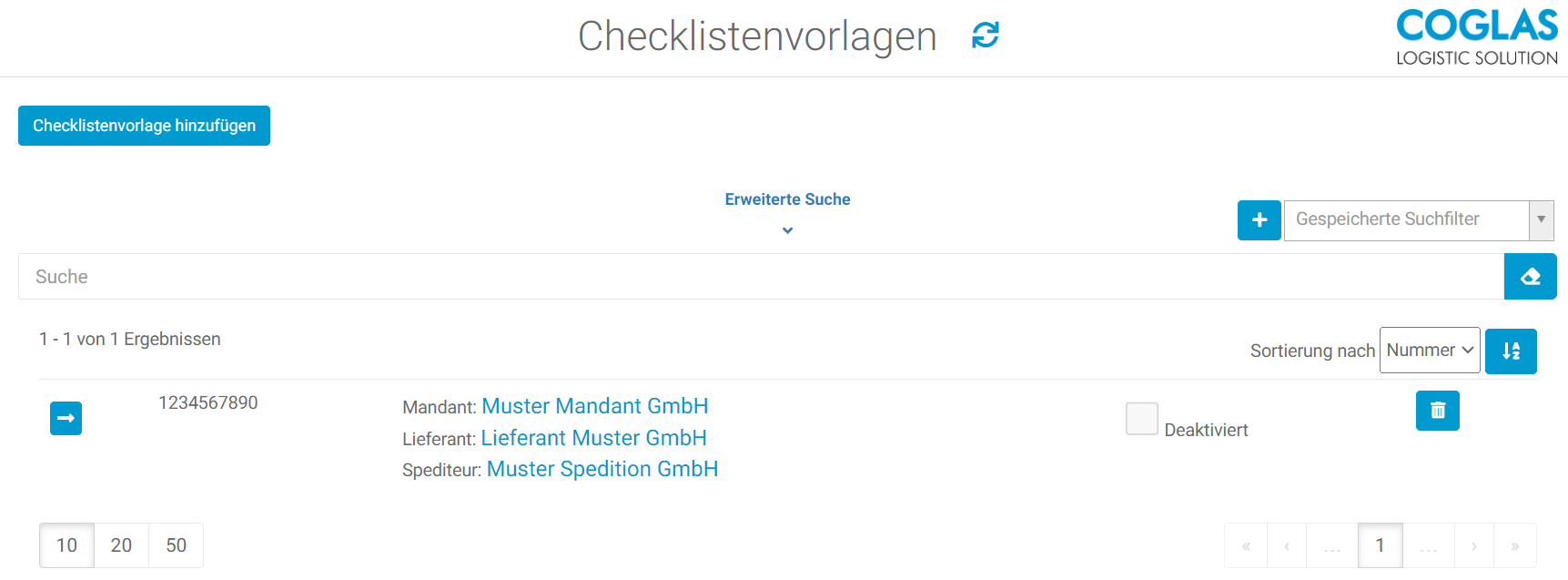The height and width of the screenshot is (580, 1568).
Task: Toggle sort direction icon button
Action: click(x=1511, y=351)
